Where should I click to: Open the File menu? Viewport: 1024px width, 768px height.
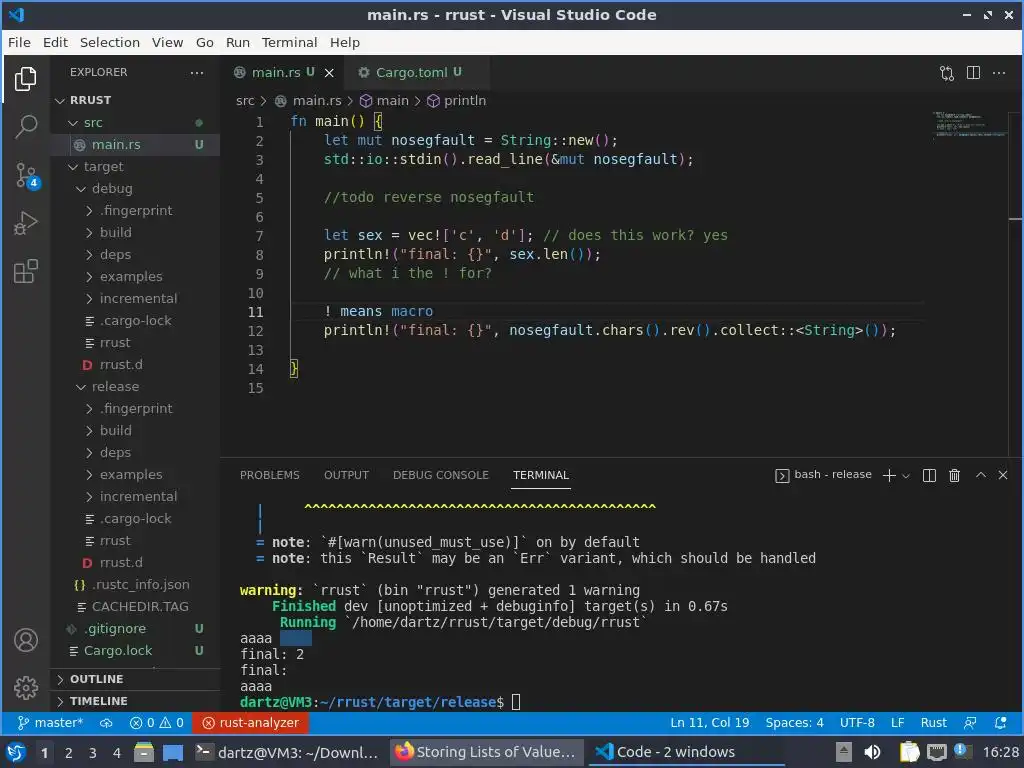coord(19,42)
